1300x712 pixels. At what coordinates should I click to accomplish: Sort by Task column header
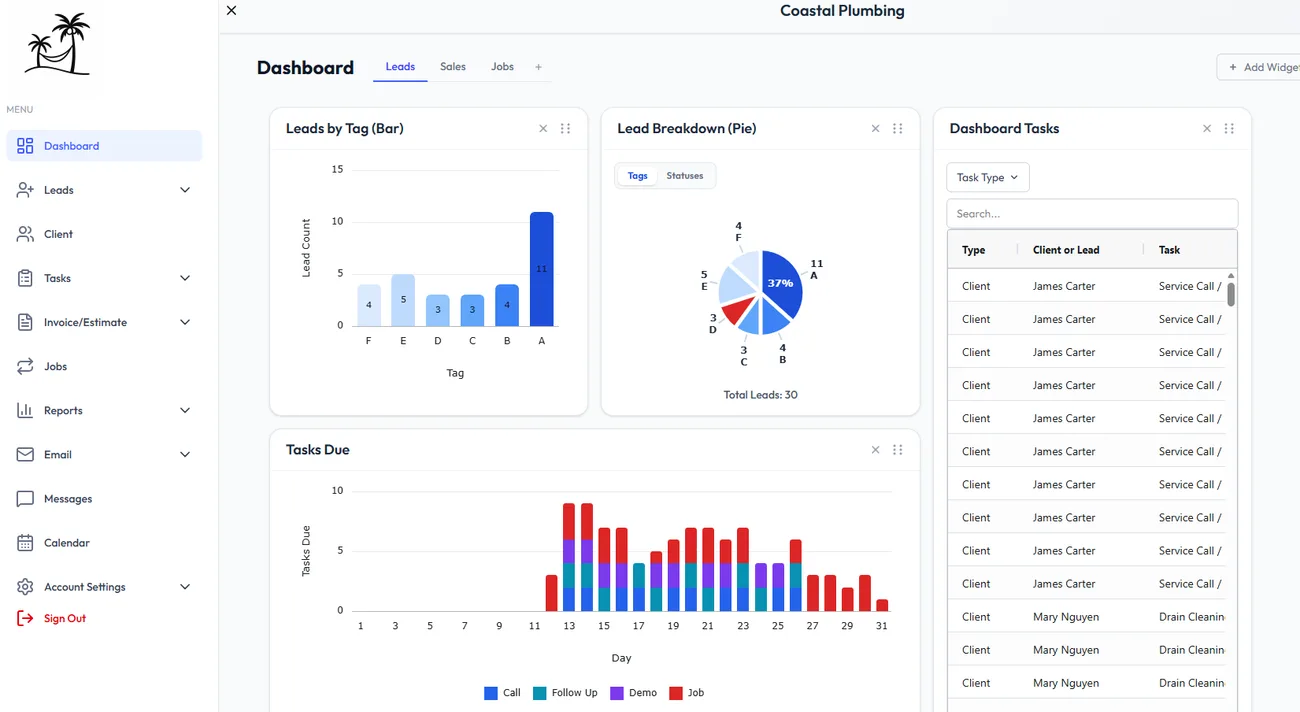click(1169, 250)
